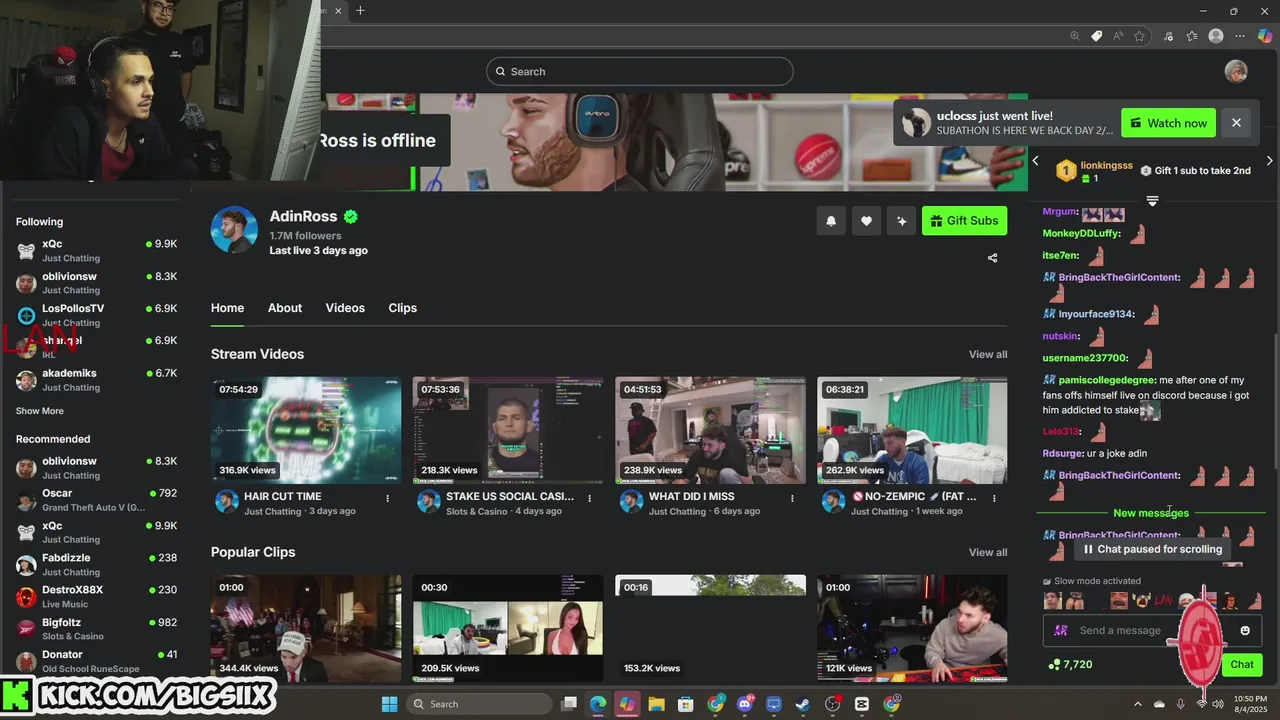The height and width of the screenshot is (720, 1280).
Task: Insert the screaming yellow emote in chat
Action: coord(1140,600)
